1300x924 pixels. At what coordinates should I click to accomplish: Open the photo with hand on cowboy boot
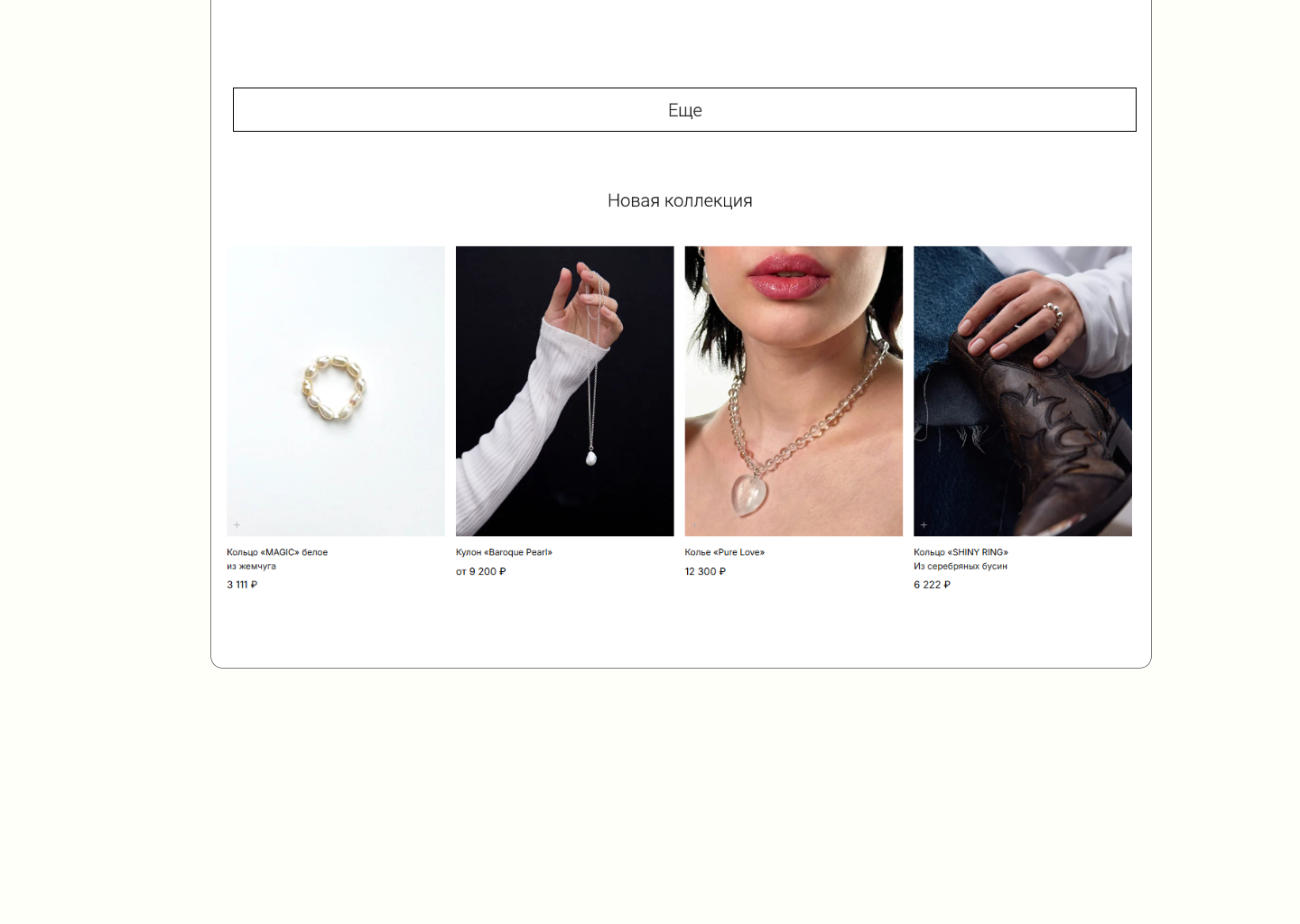click(x=1023, y=391)
